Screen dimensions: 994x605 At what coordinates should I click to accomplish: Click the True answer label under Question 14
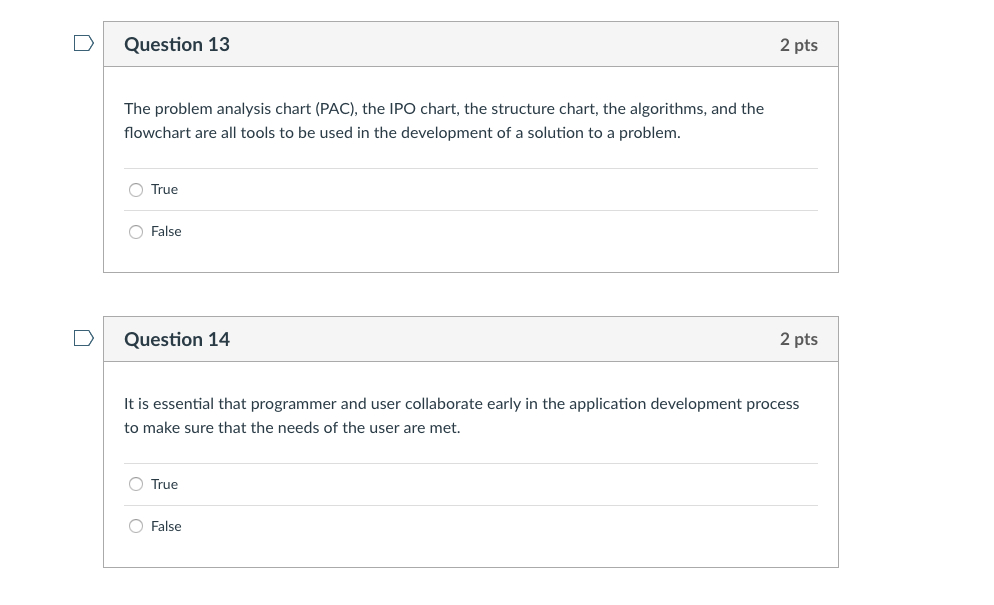coord(163,484)
